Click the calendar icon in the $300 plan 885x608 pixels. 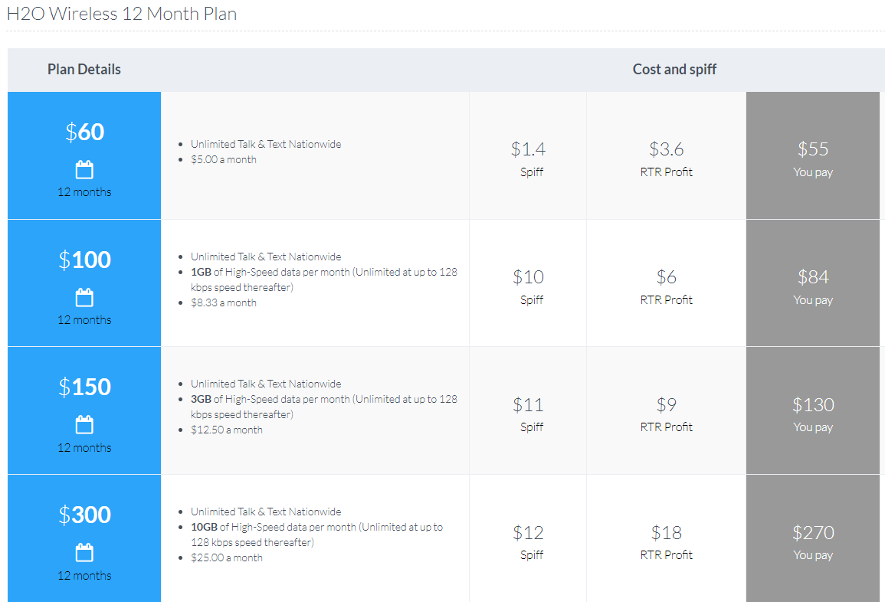[x=85, y=552]
